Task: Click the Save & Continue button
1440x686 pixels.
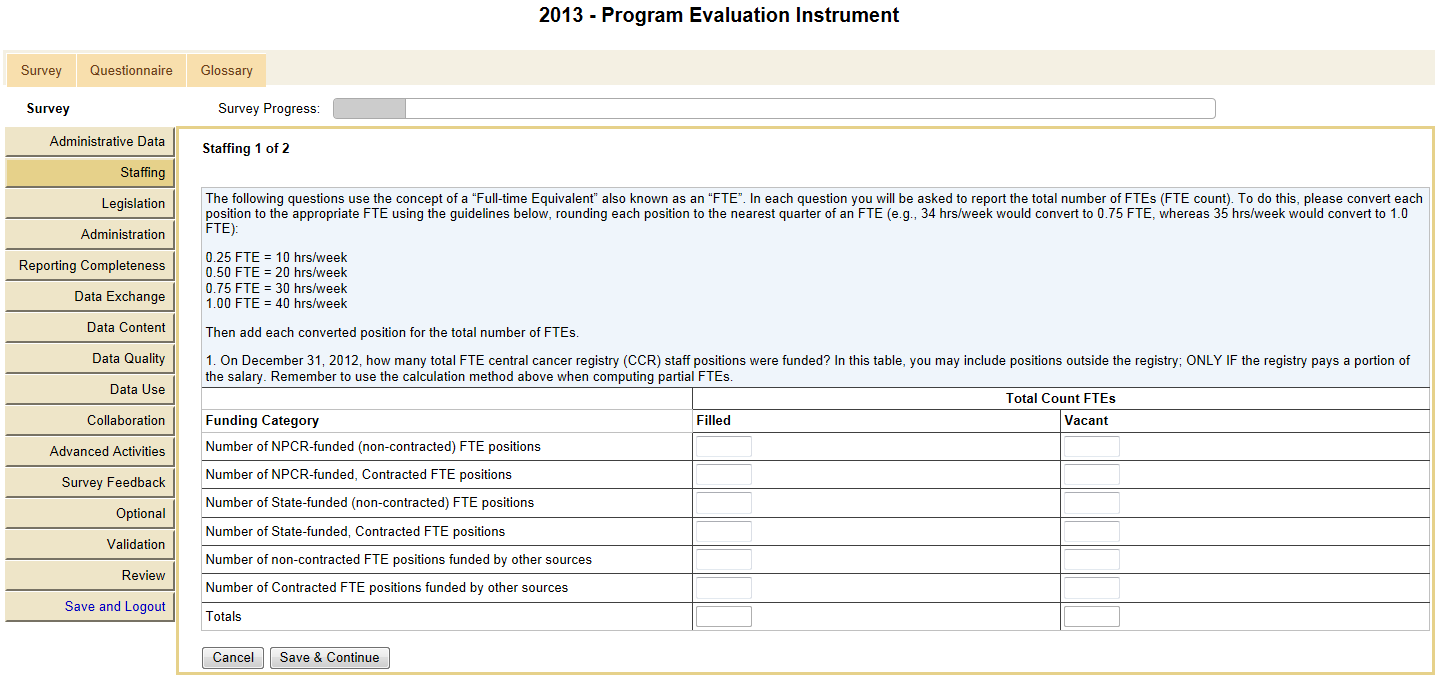Action: point(329,658)
